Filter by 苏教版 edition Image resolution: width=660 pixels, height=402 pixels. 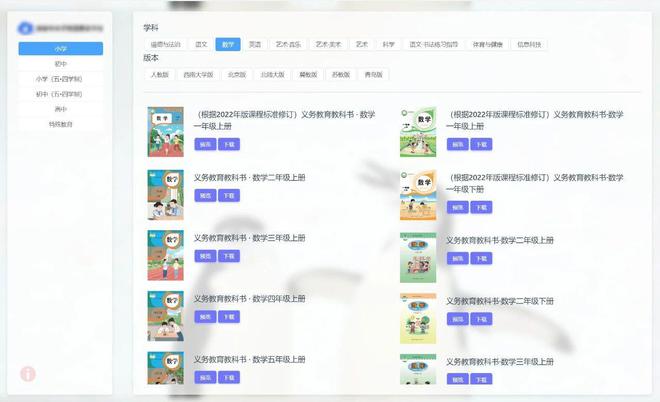[341, 75]
